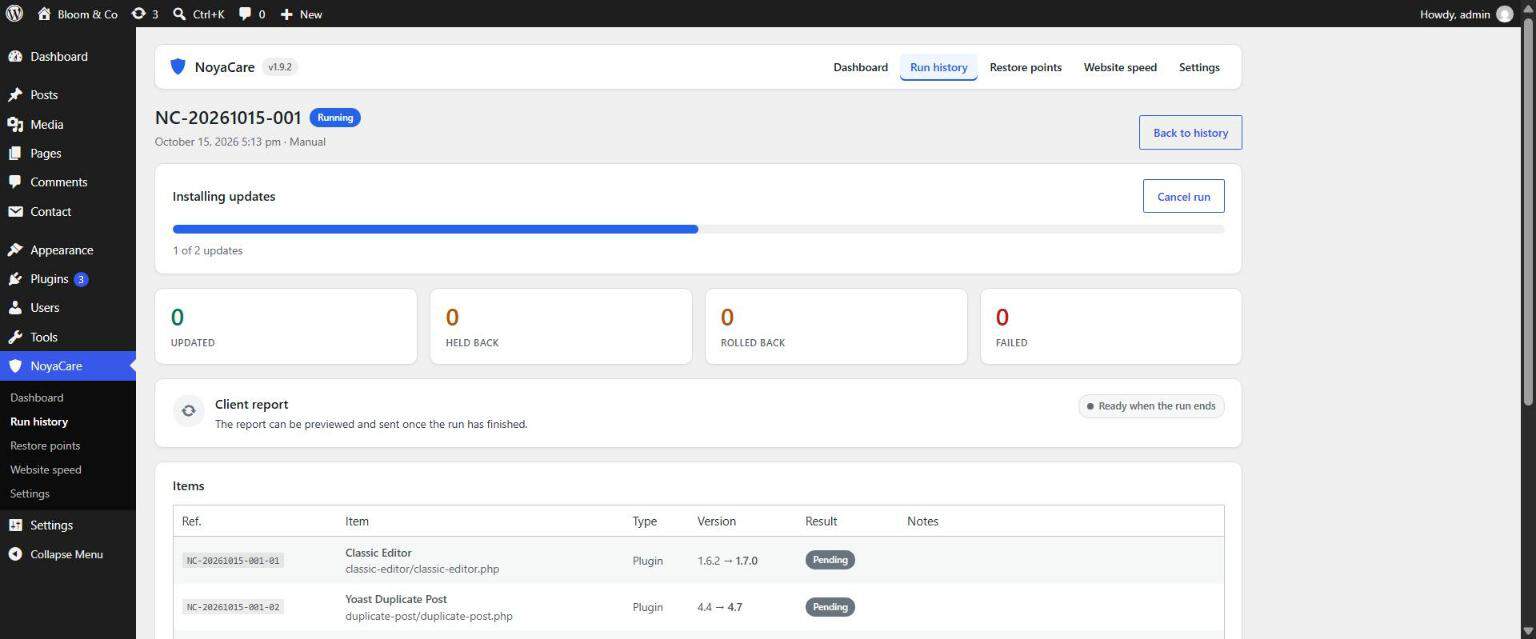Screen dimensions: 1536x639
Task: Click the Ready when the run ends badge
Action: tap(1151, 406)
